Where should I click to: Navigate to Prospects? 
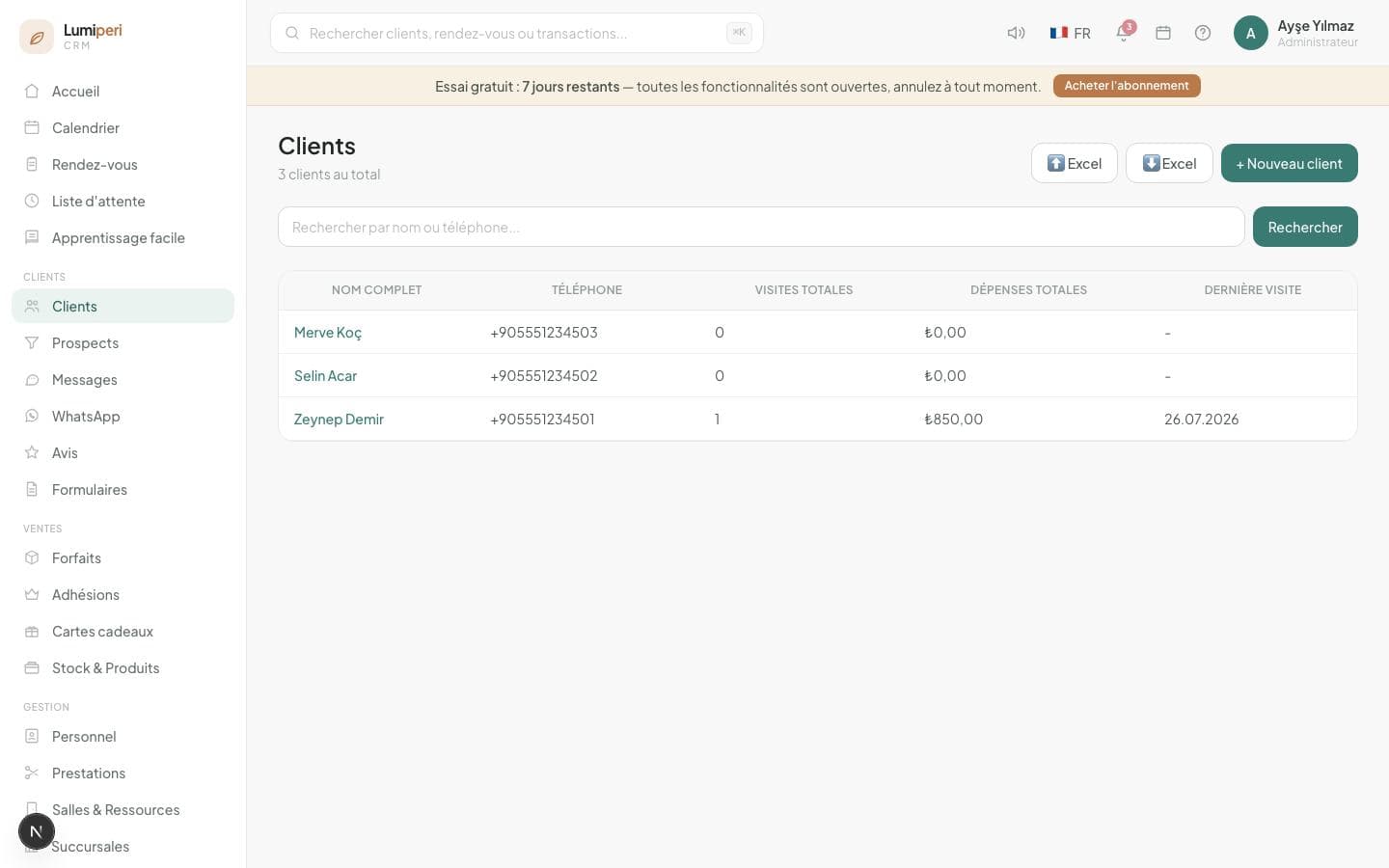tap(123, 342)
